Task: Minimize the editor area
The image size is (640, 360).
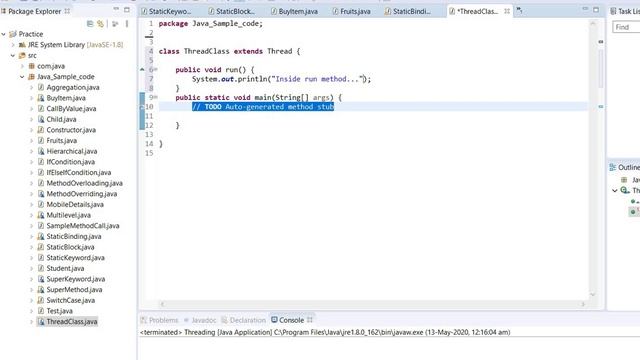Action: click(x=585, y=9)
